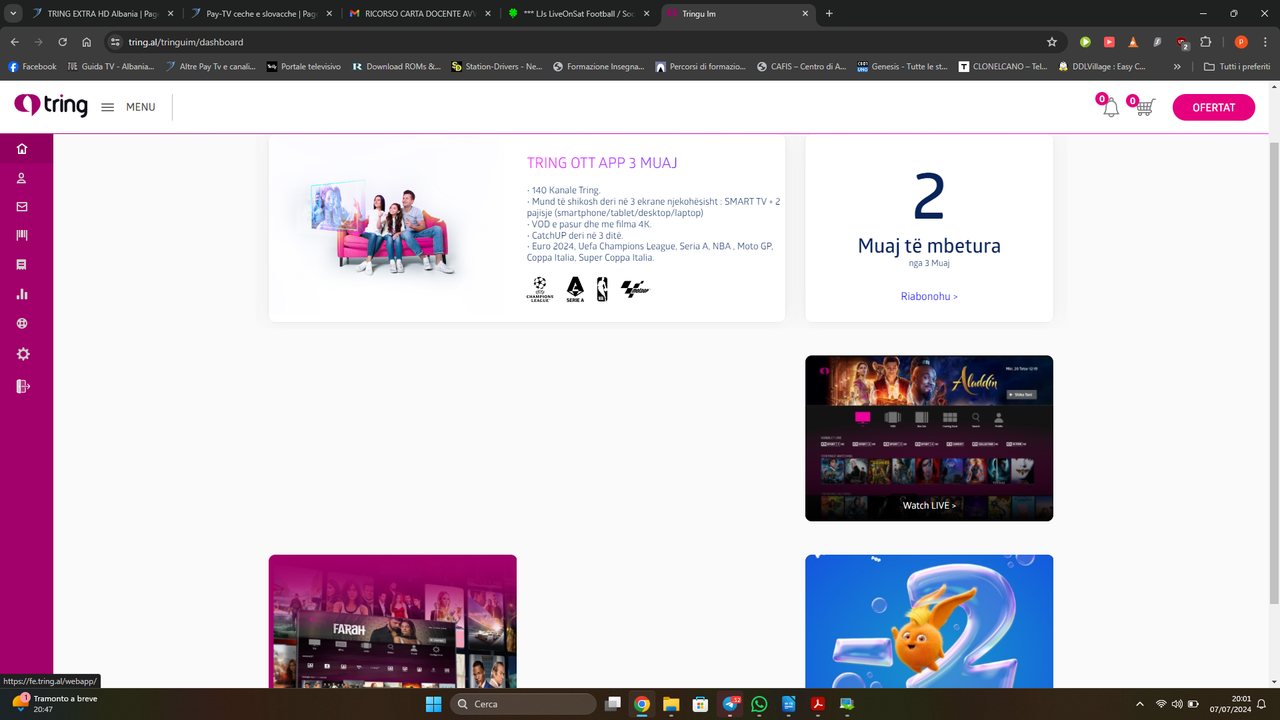Click the Tring logo
Image resolution: width=1280 pixels, height=720 pixels.
51,106
